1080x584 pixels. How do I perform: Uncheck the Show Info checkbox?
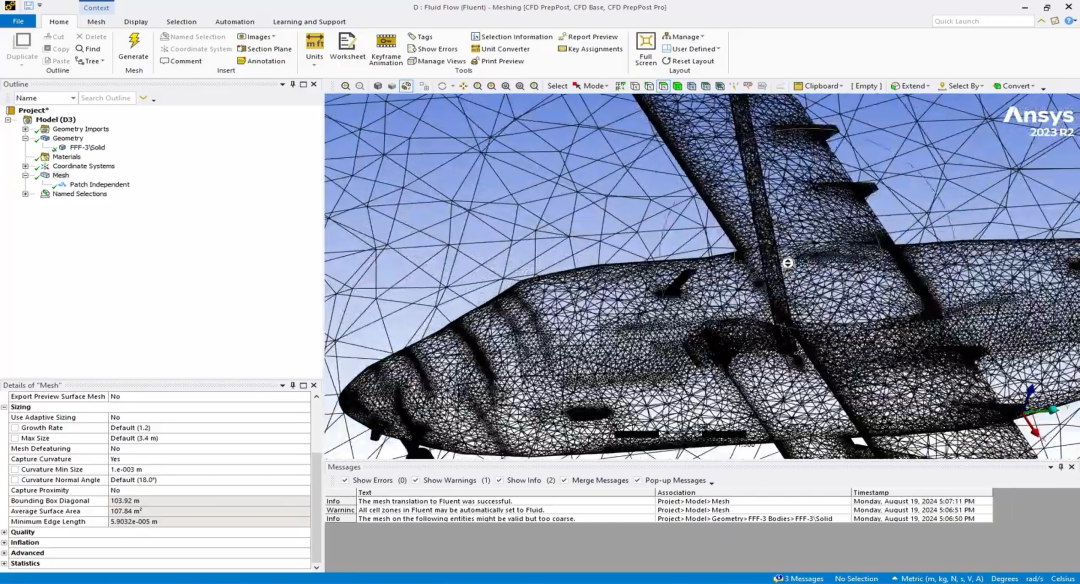pos(499,480)
